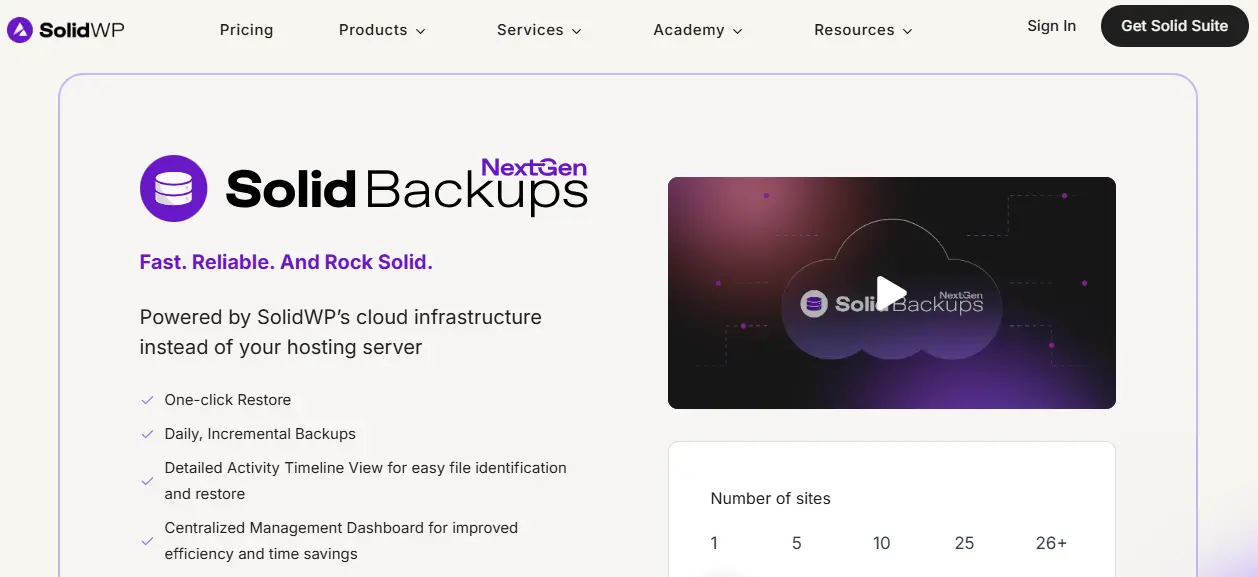Select Pricing in the navigation bar
1258x577 pixels.
tap(246, 30)
